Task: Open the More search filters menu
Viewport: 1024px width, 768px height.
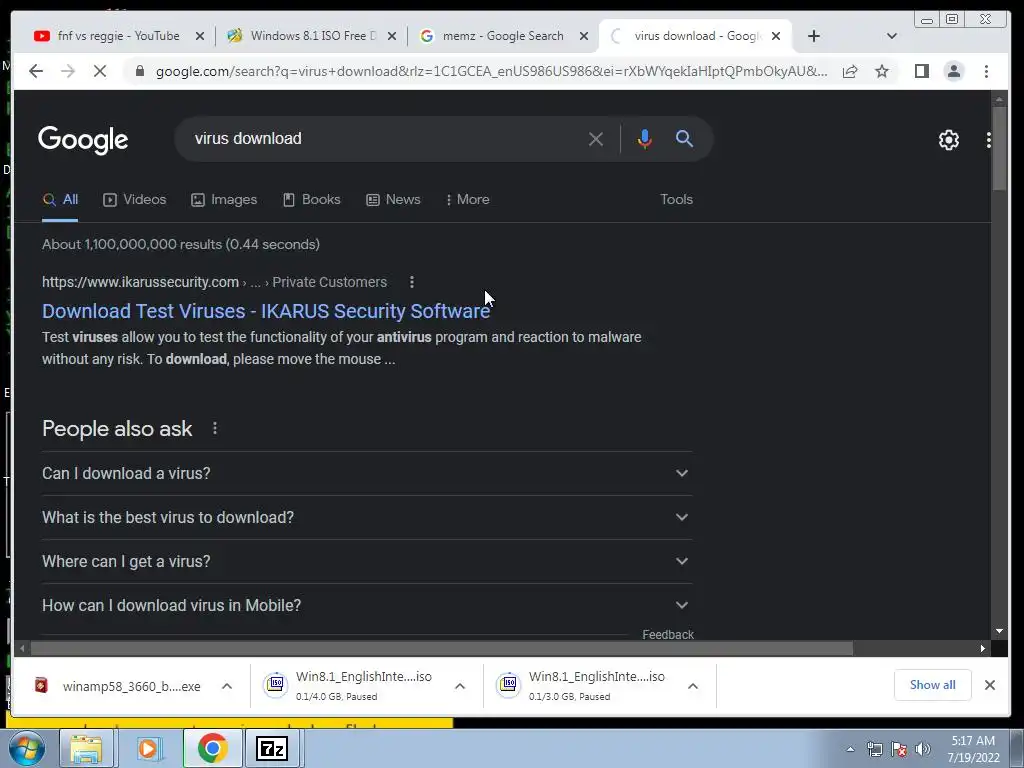Action: (x=468, y=200)
